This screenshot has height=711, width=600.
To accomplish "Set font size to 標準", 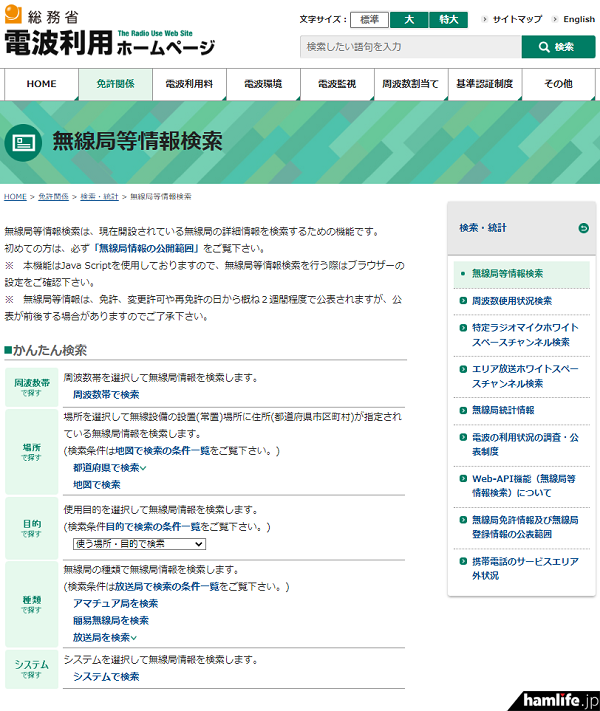I will tap(369, 19).
